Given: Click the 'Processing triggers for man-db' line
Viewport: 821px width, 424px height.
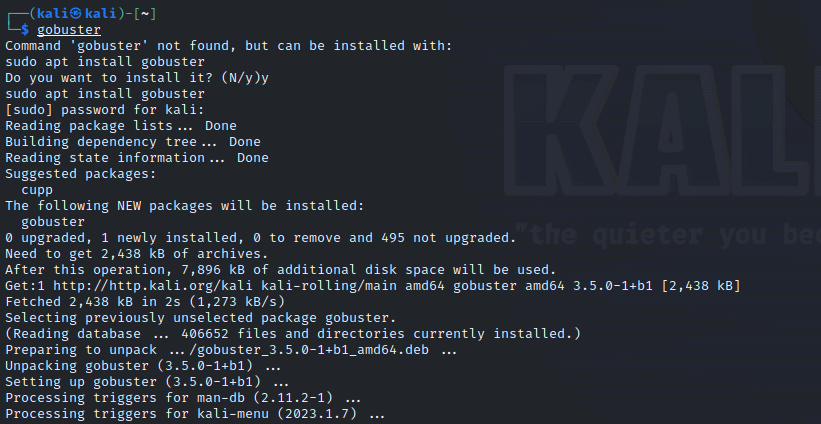Looking at the screenshot, I should click(x=183, y=398).
